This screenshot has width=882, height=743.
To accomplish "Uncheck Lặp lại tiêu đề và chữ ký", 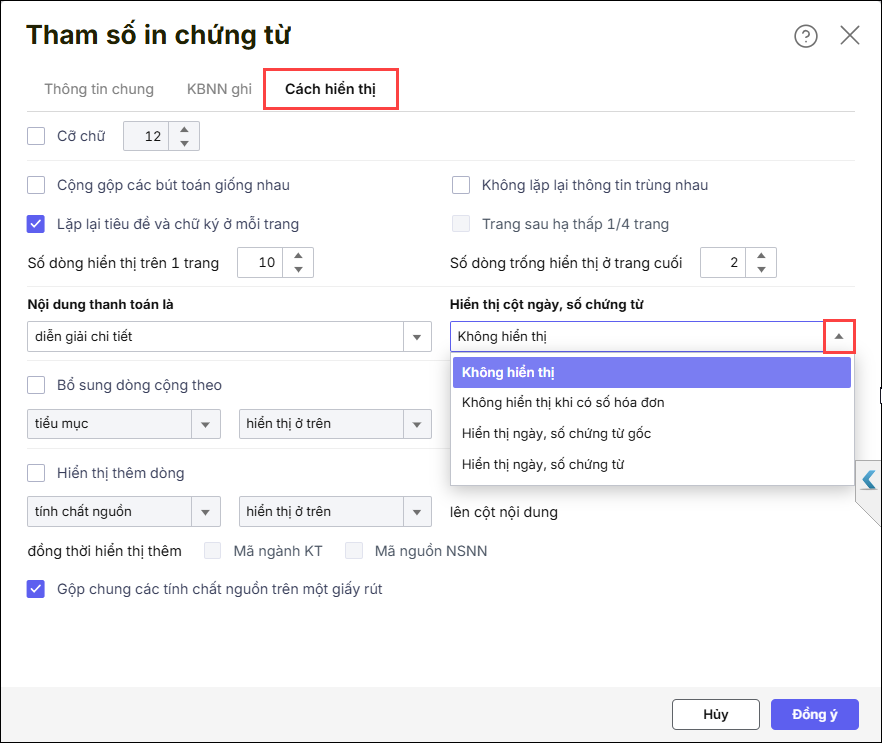I will click(x=37, y=224).
